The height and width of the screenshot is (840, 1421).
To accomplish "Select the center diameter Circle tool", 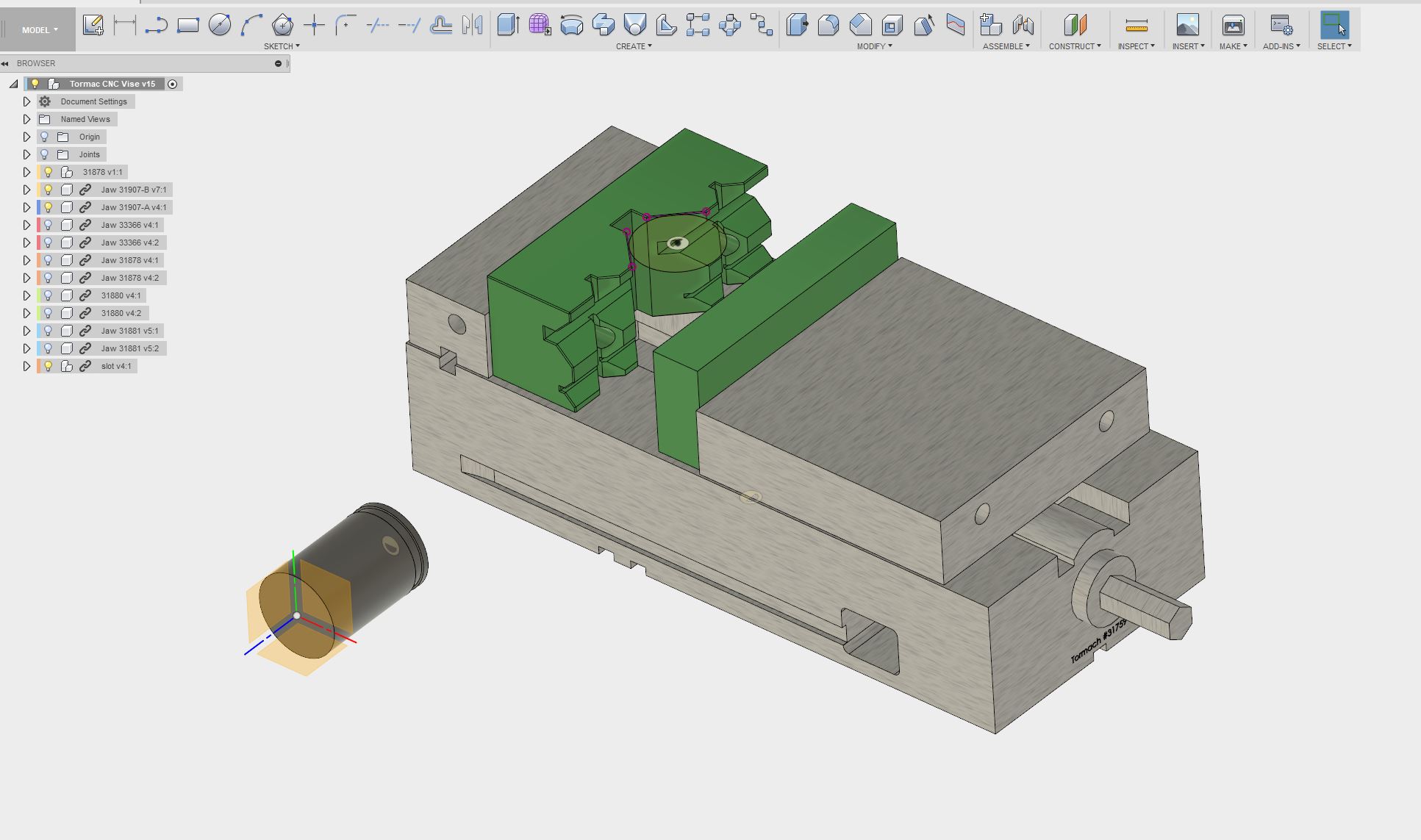I will tap(219, 25).
